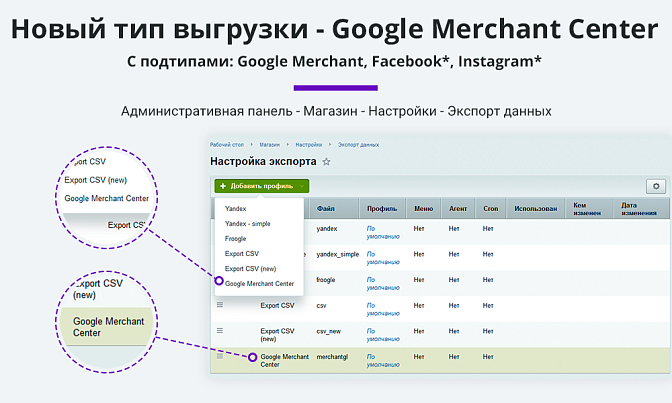This screenshot has width=672, height=403.
Task: Open По умолчанию profile link in merchantgl row
Action: point(383,361)
